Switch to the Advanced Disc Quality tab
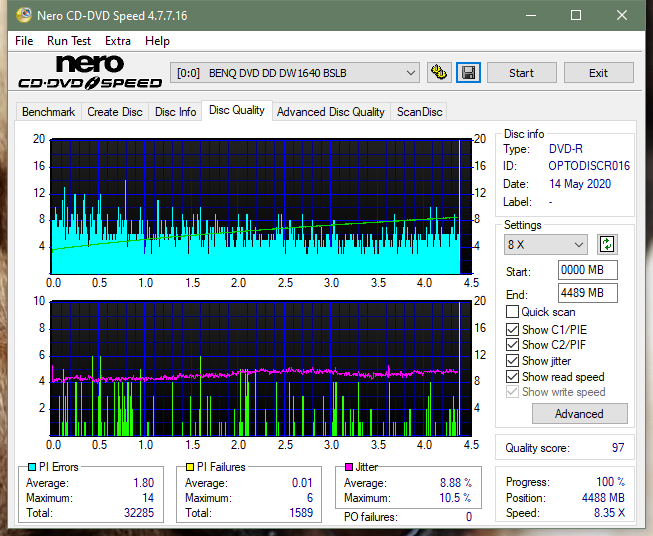 tap(331, 112)
